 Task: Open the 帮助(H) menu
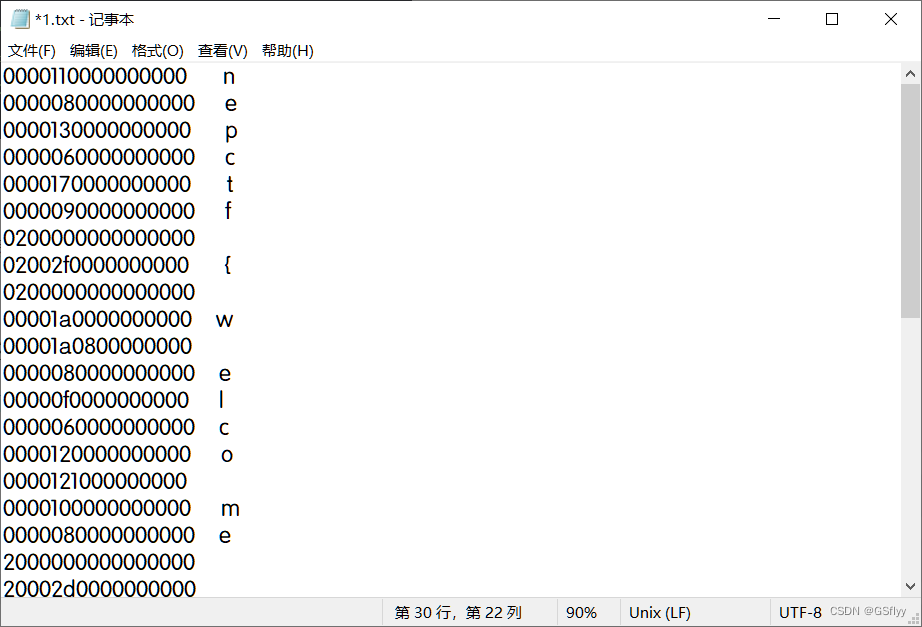click(287, 50)
